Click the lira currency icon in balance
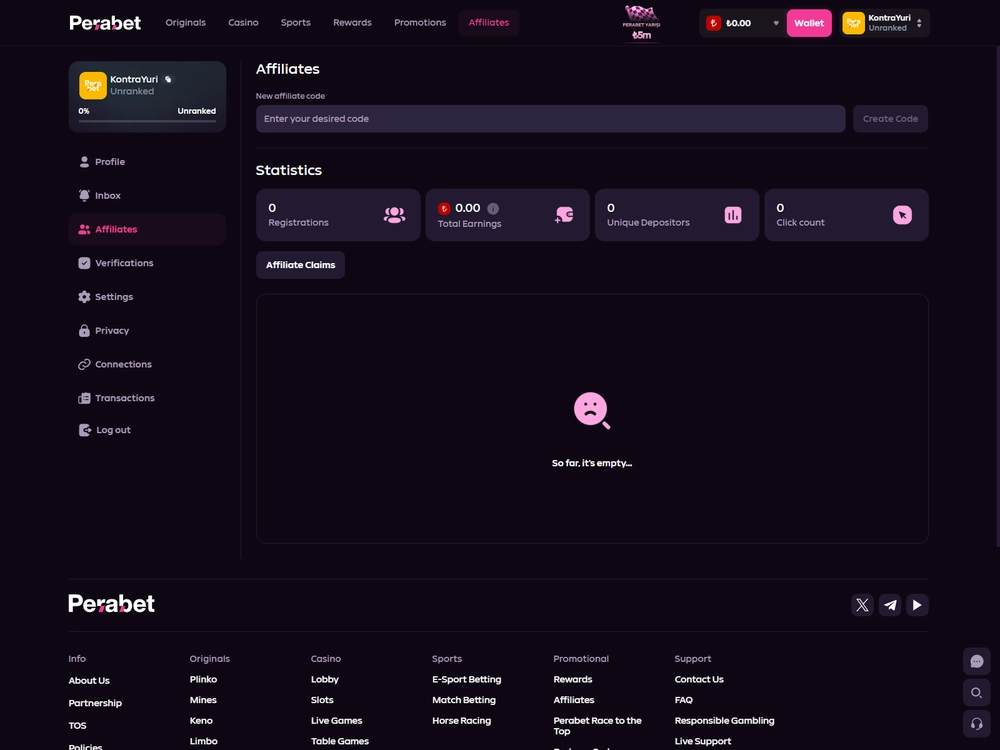The image size is (1000, 750). click(x=714, y=23)
